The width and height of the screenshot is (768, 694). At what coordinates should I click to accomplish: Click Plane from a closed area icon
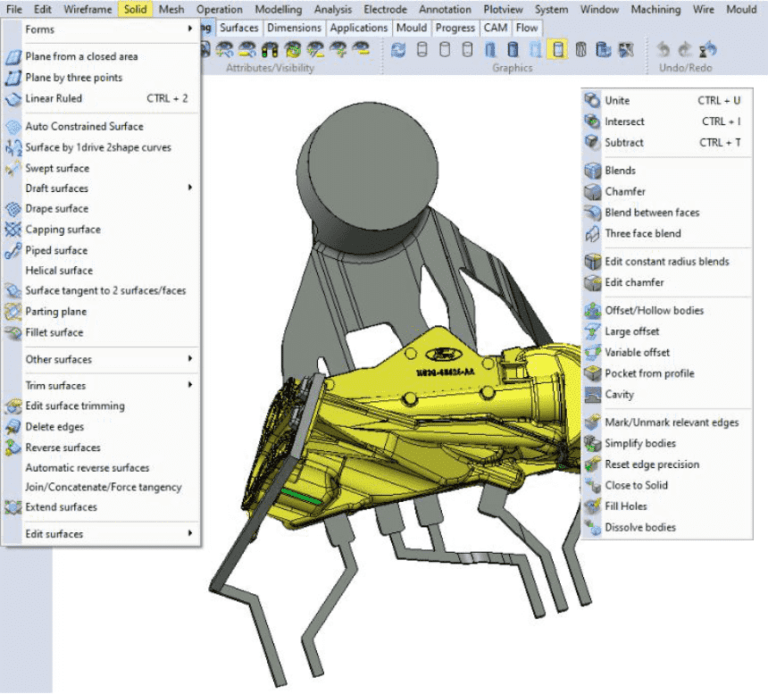click(13, 57)
